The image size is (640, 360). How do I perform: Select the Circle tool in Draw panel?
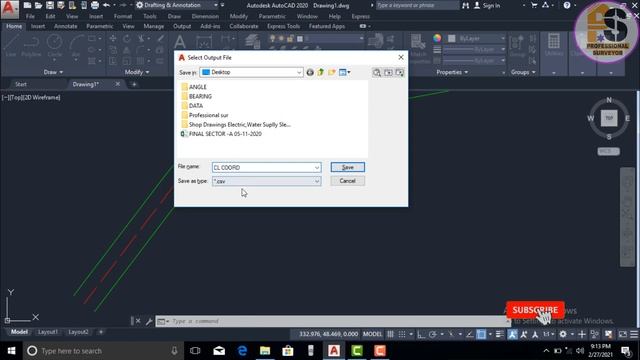[x=54, y=46]
